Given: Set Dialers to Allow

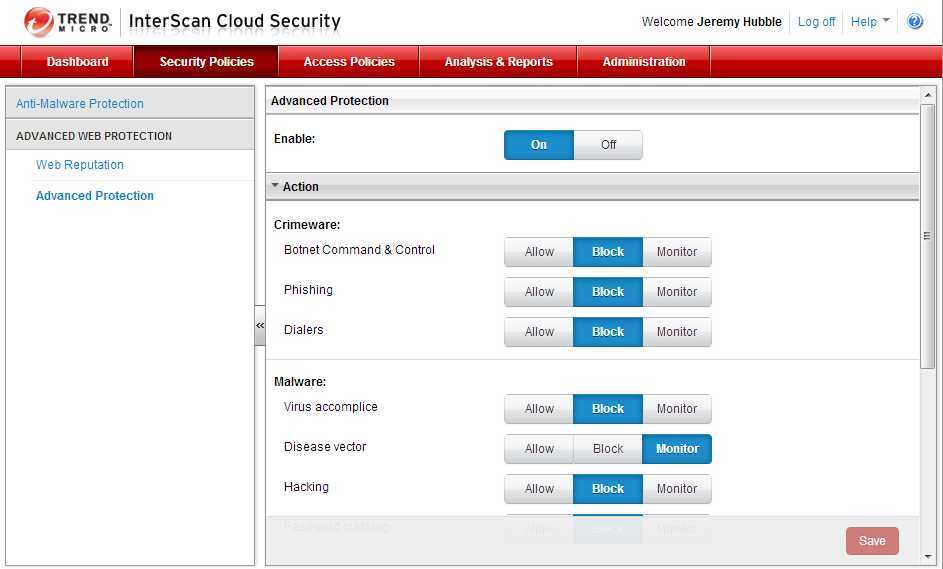Looking at the screenshot, I should [539, 332].
